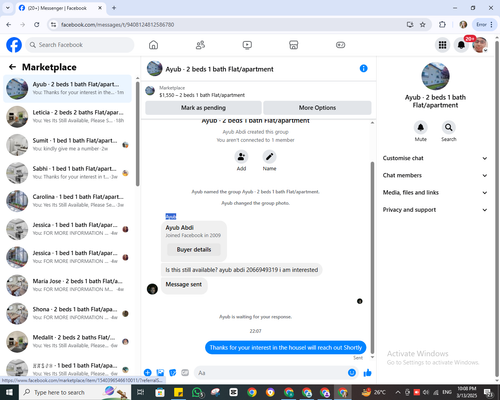Edit the group name pencil icon
The width and height of the screenshot is (500, 400).
pyautogui.click(x=269, y=157)
